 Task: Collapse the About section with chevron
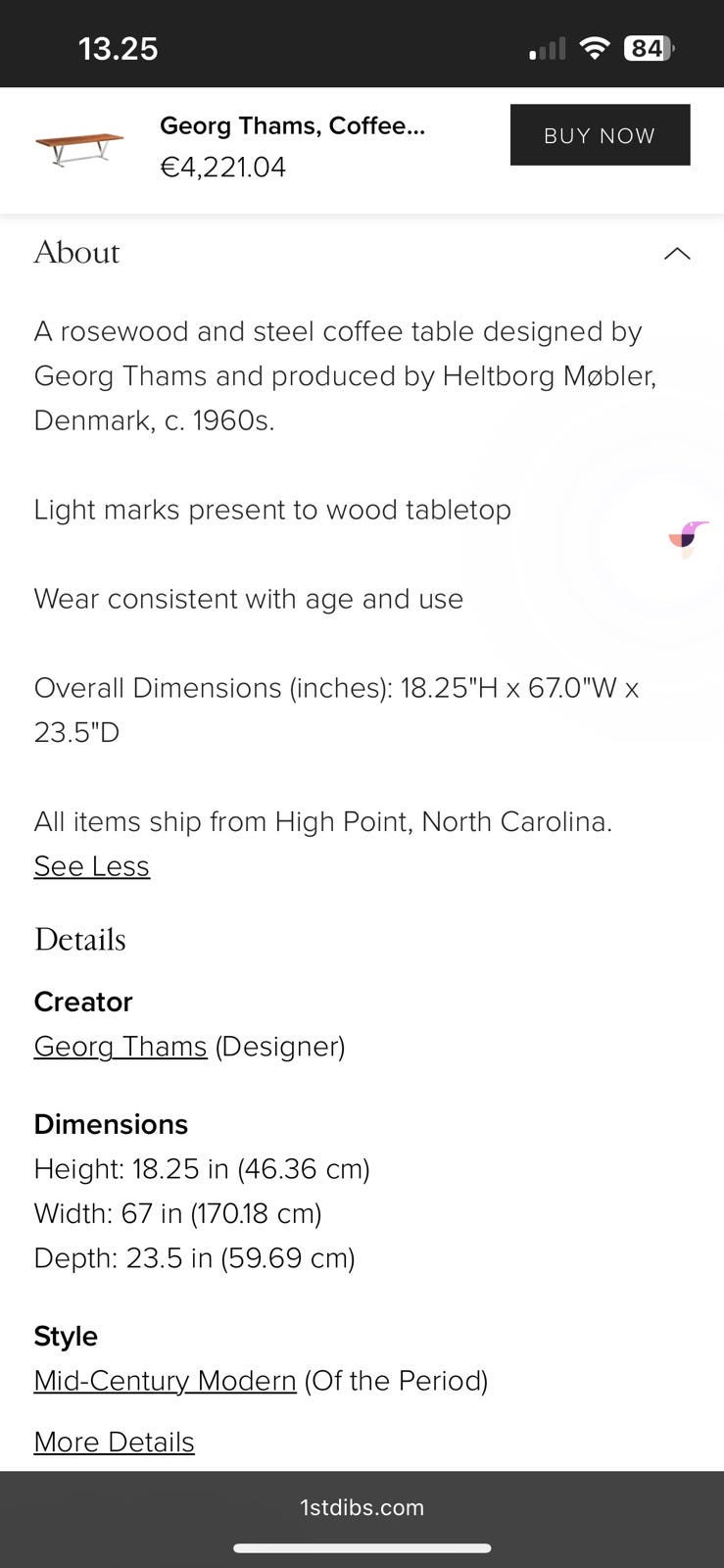click(677, 254)
